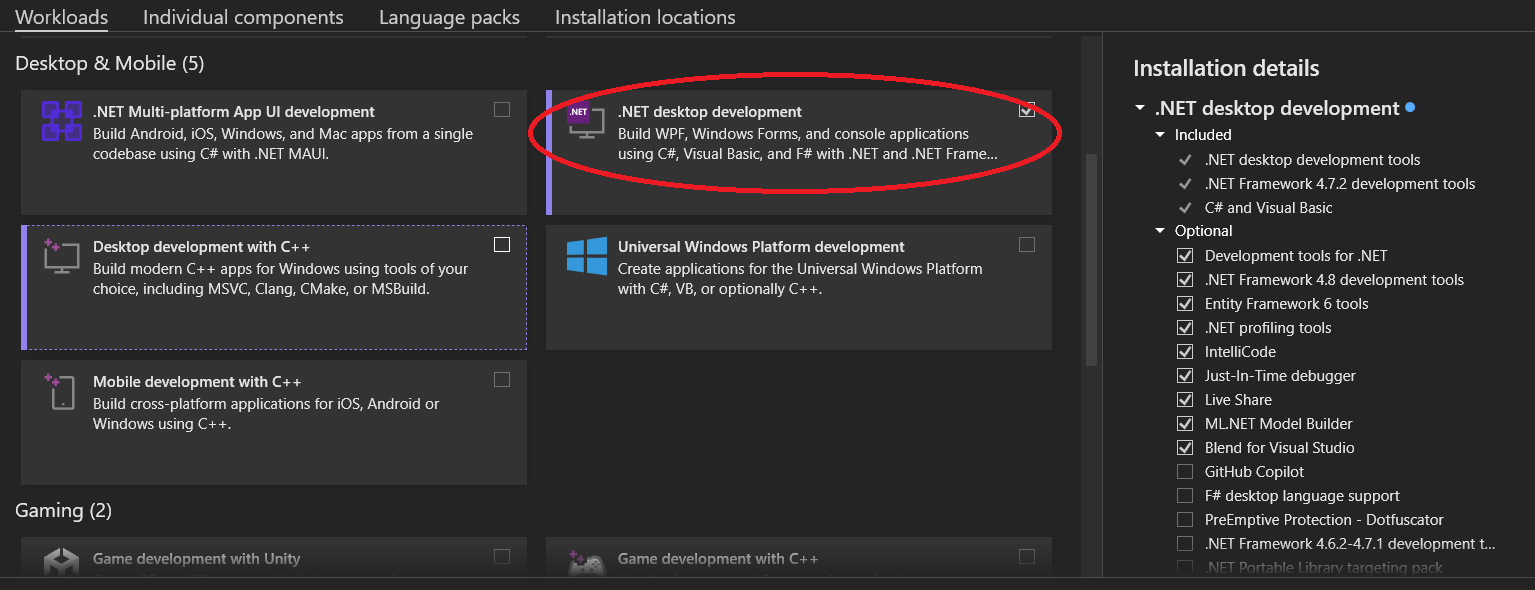Switch to the Individual components tab
Screen dimensions: 1535x590
(243, 17)
